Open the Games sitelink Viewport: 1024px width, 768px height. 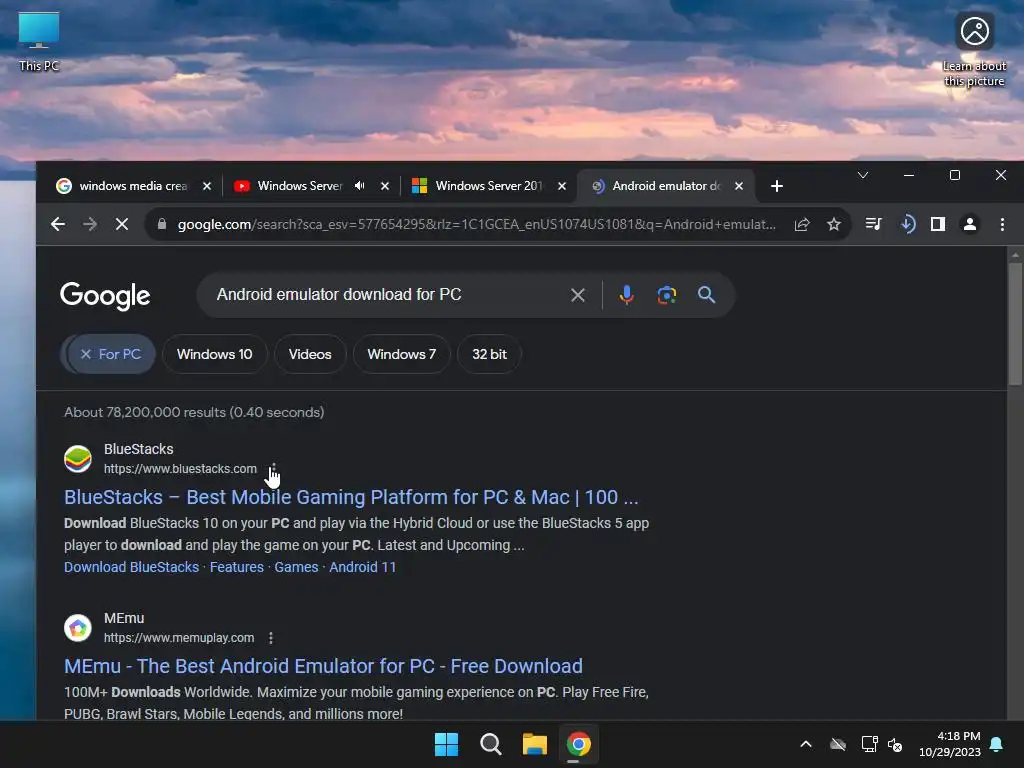[296, 567]
